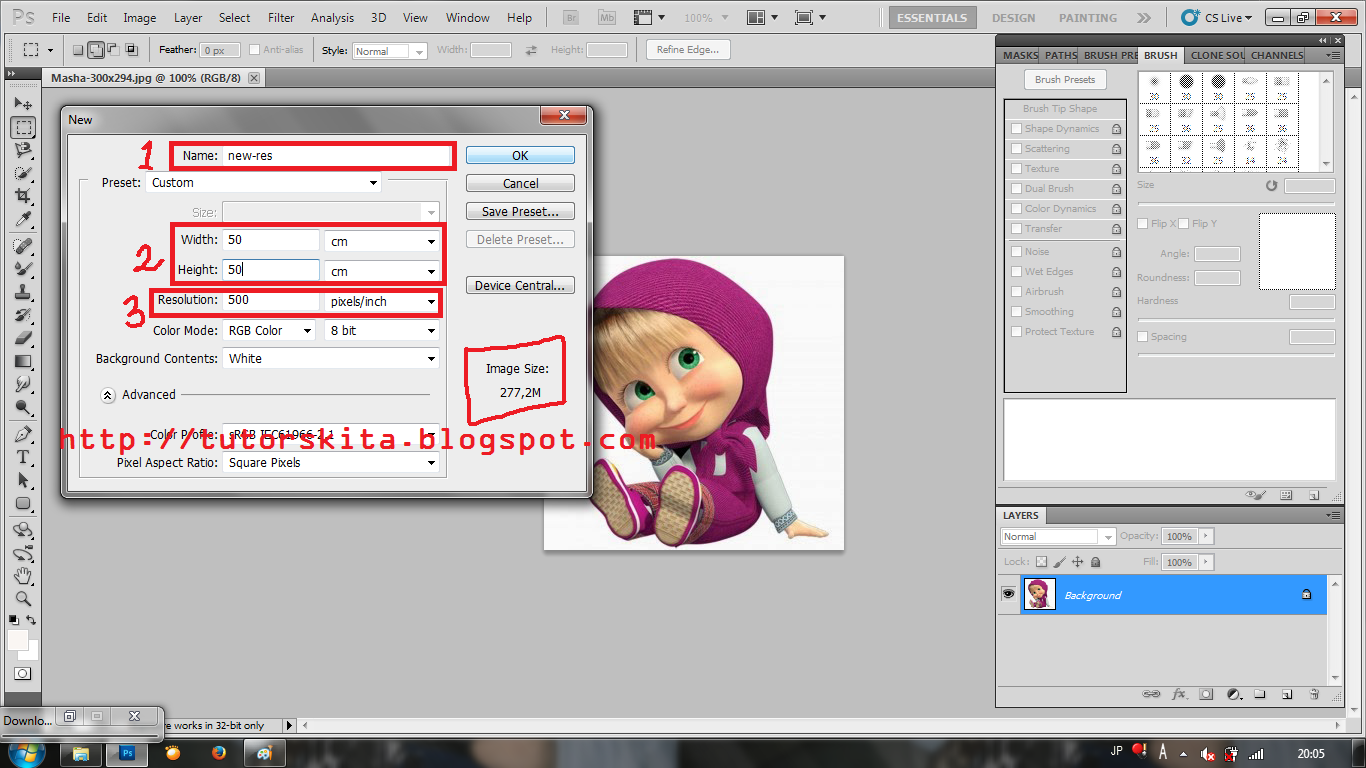Click the Add to selection mode icon
This screenshot has width=1366, height=768.
[x=96, y=50]
